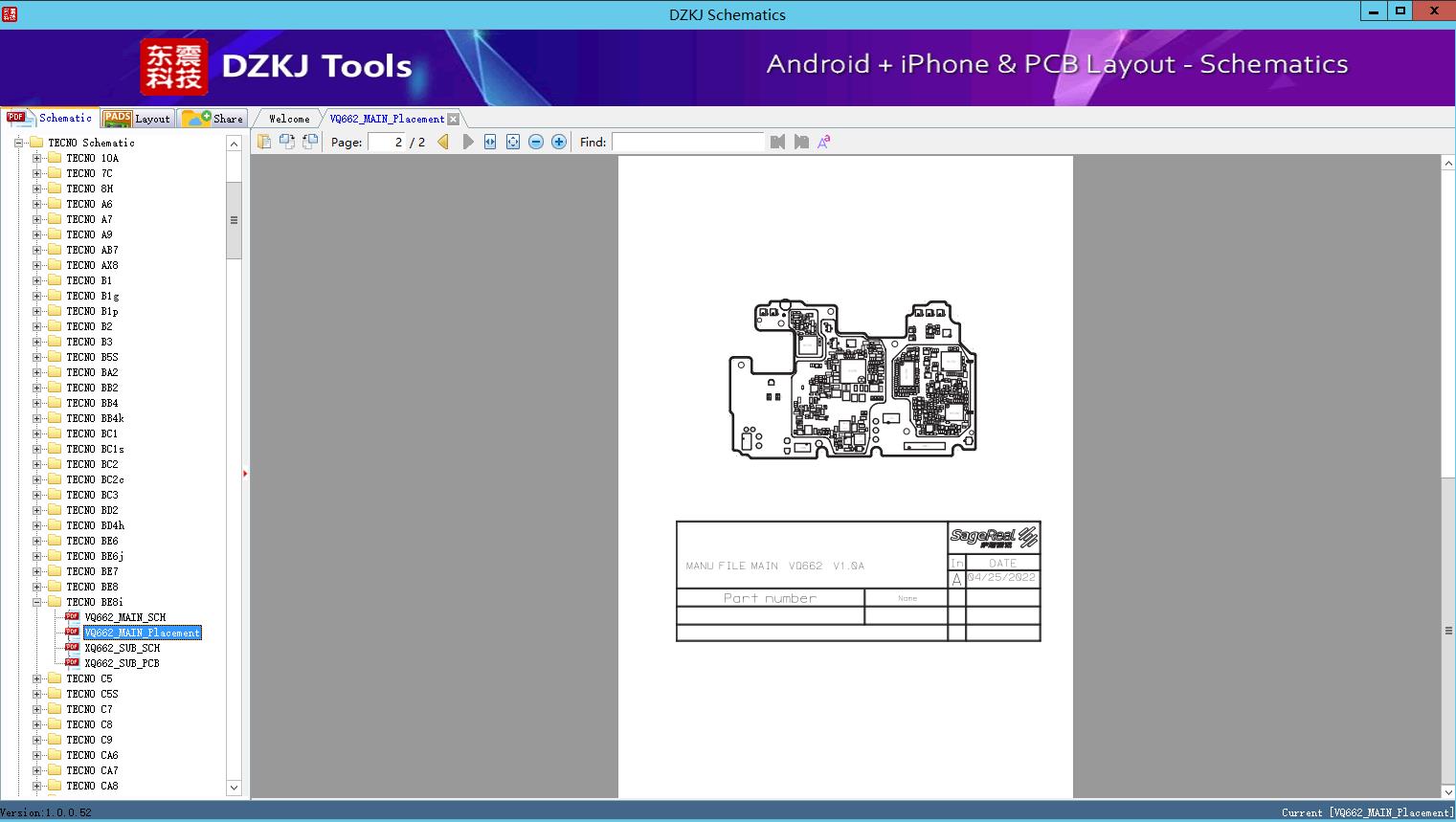Viewport: 1456px width, 822px height.
Task: Click the Find text input field
Action: pyautogui.click(x=687, y=142)
